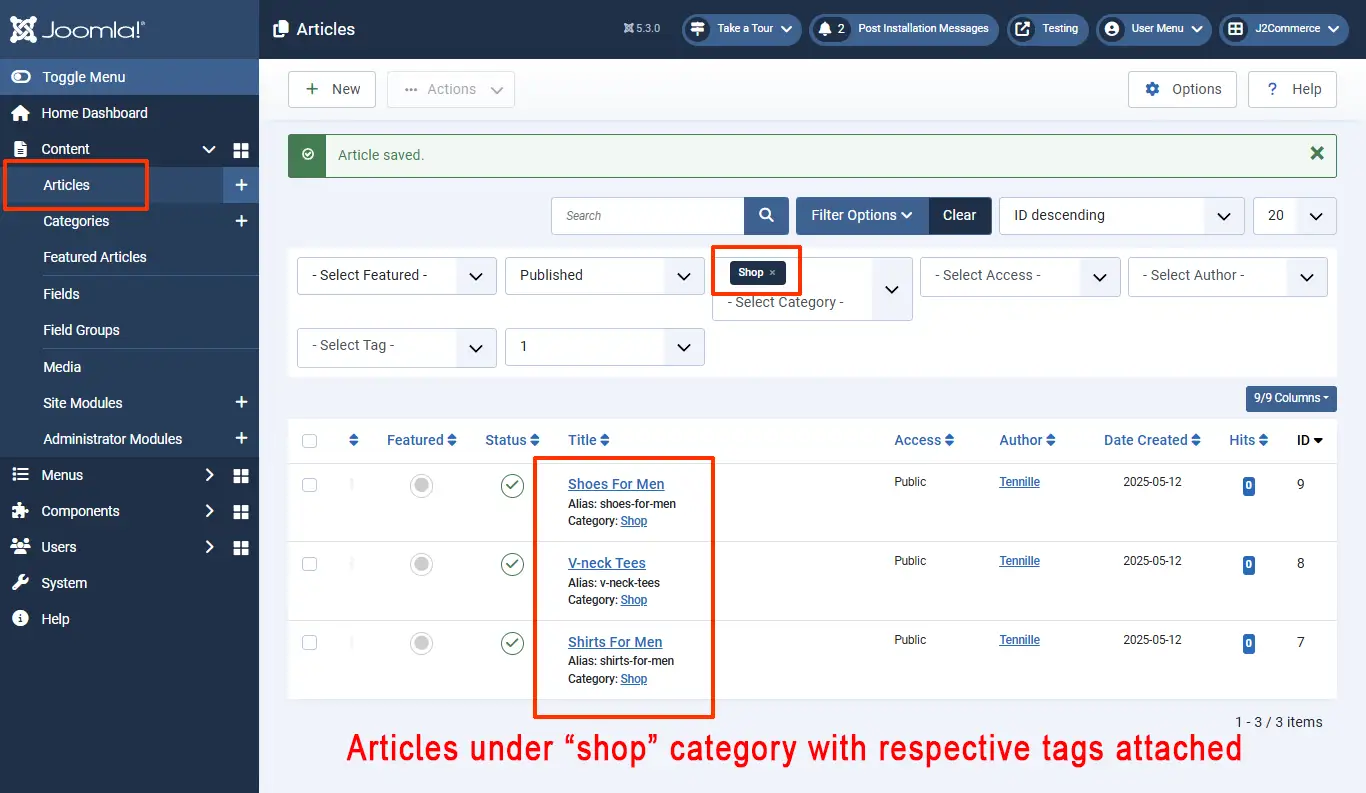This screenshot has height=793, width=1366.
Task: Open ID descending sort dropdown
Action: tap(1121, 215)
